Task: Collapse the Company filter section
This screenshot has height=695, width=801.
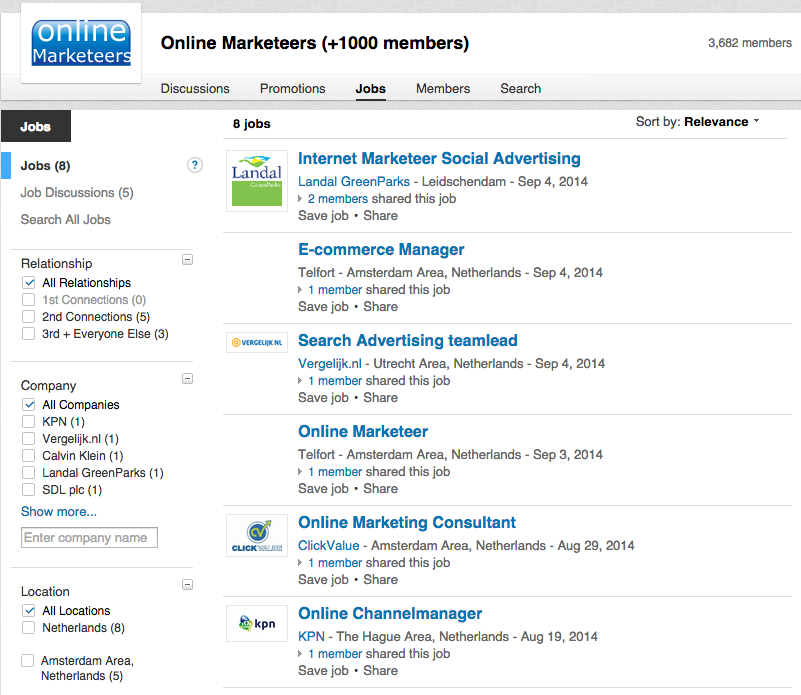Action: point(187,379)
